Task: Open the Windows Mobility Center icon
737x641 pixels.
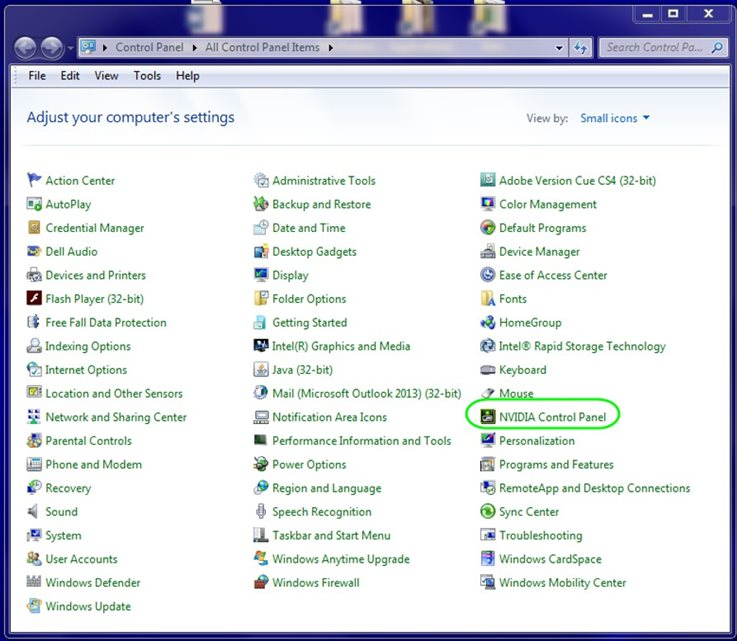Action: tap(488, 582)
